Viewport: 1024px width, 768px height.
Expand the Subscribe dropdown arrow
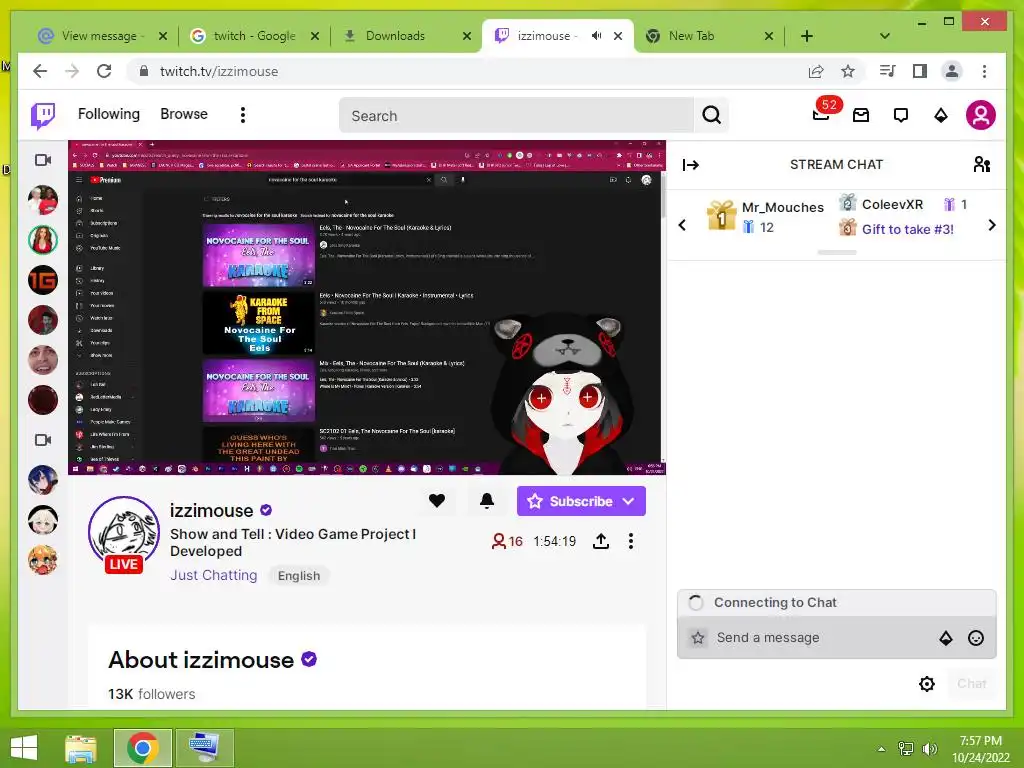coord(629,502)
